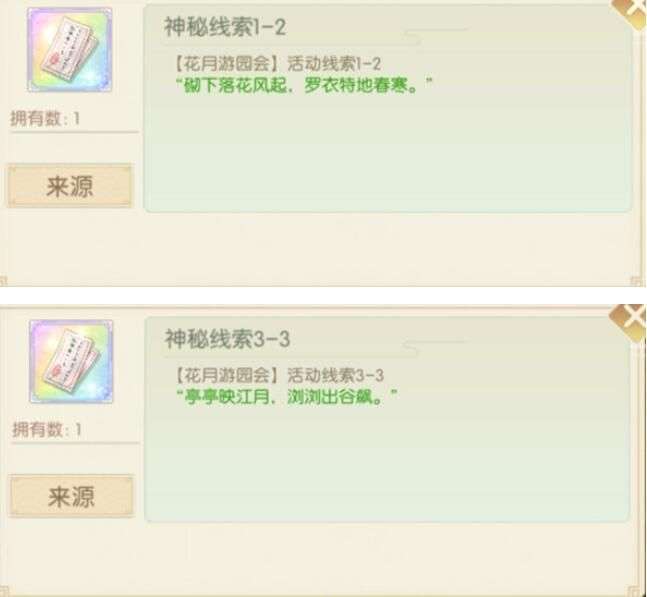Close the 神秘线索1-2 detail panel
This screenshot has height=597, width=647.
pos(631,12)
